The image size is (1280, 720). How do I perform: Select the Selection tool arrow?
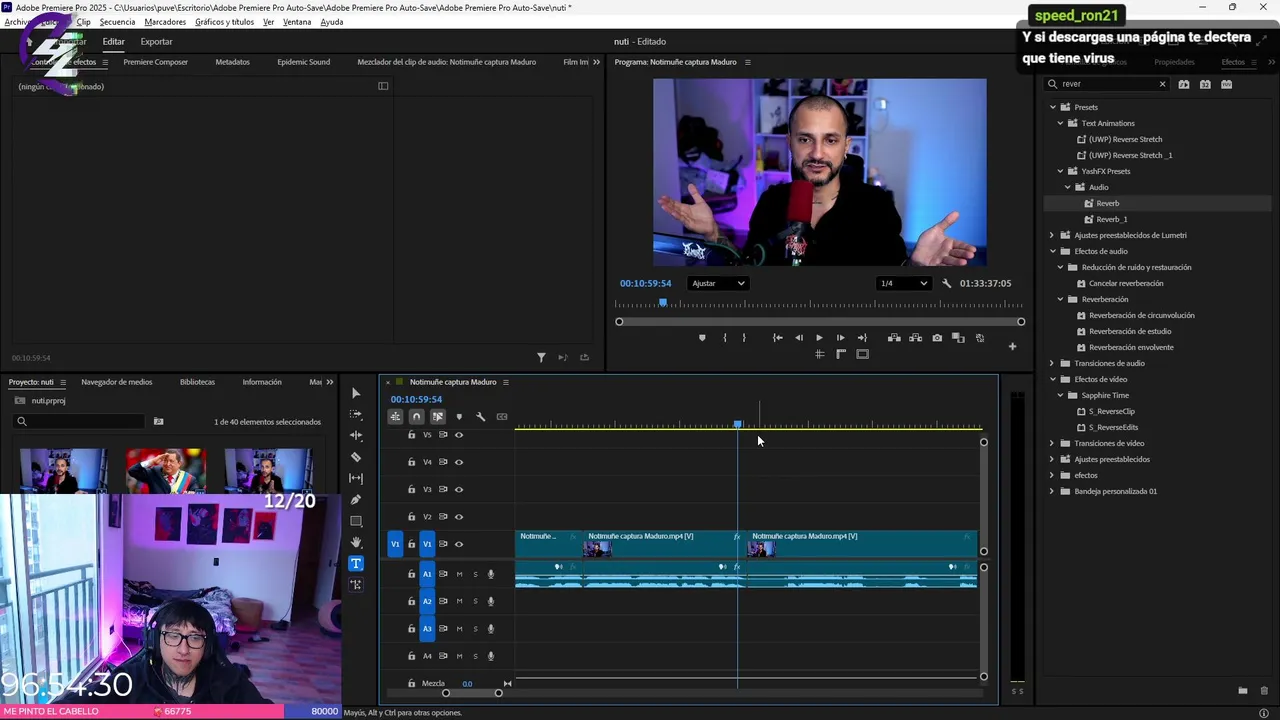click(x=356, y=393)
